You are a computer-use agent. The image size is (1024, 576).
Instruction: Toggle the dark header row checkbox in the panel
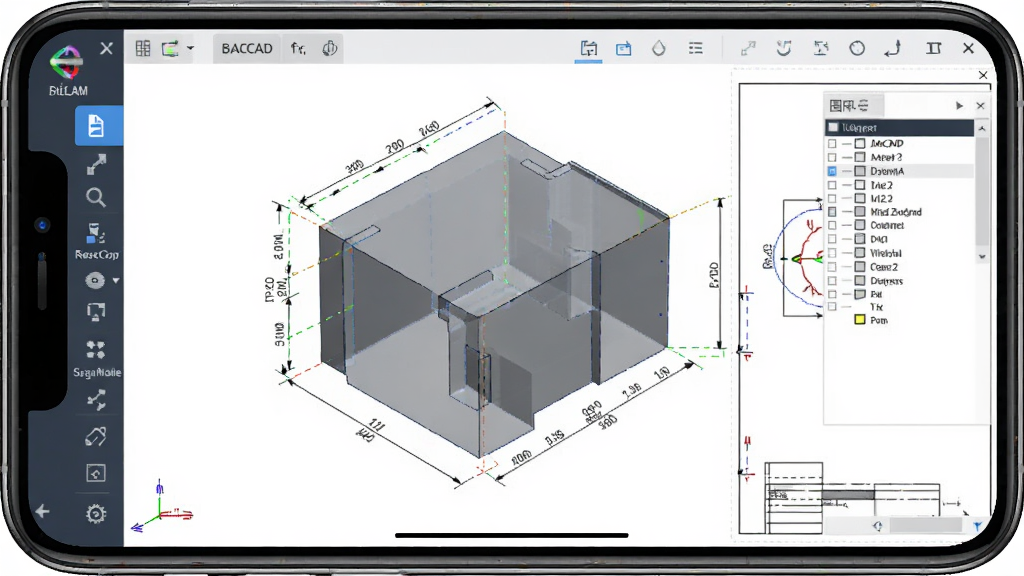833,127
